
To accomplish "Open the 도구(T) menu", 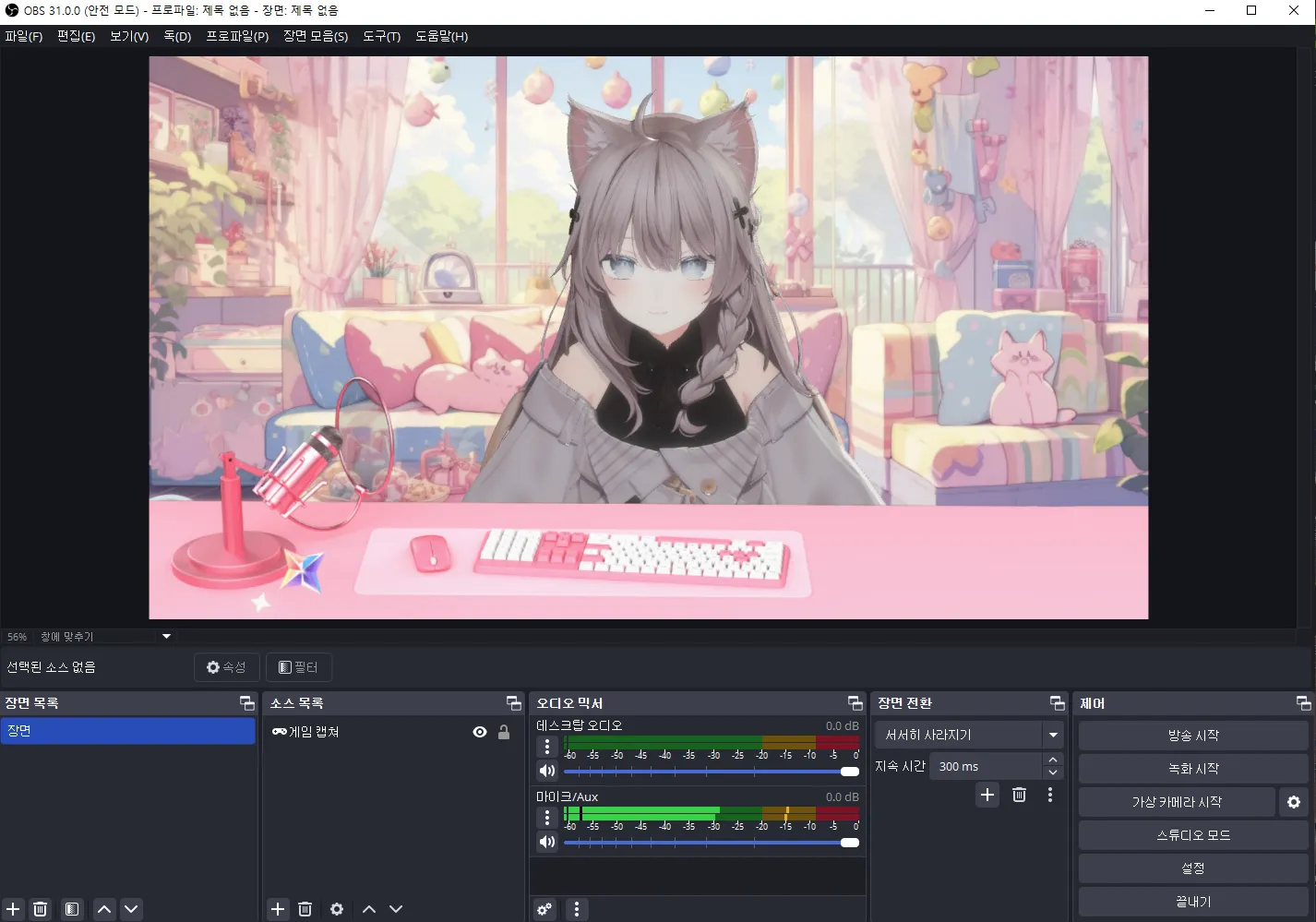I will 381,36.
